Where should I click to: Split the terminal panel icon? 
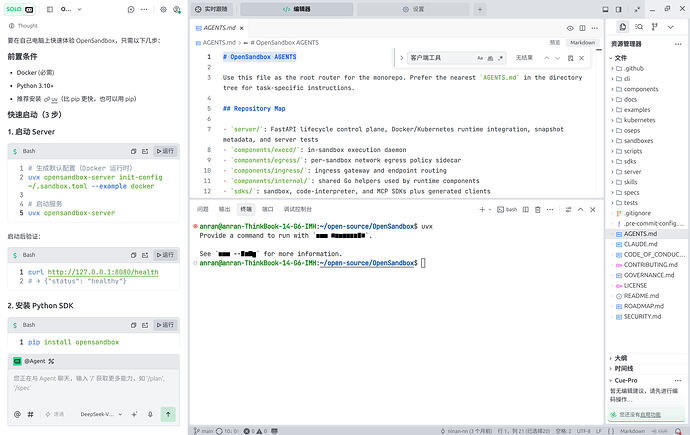tap(525, 210)
